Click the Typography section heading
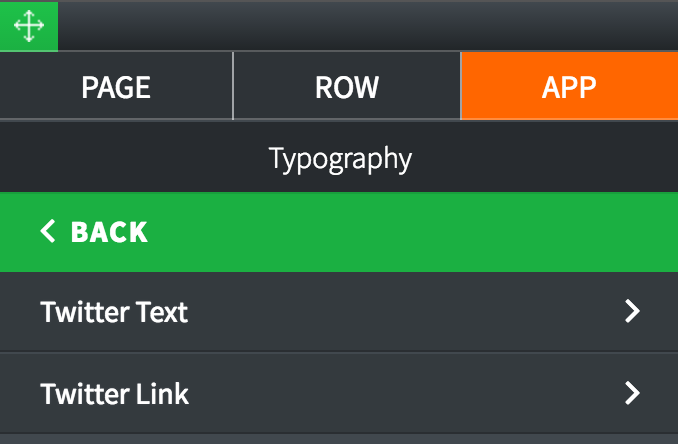This screenshot has width=678, height=444. (x=340, y=158)
